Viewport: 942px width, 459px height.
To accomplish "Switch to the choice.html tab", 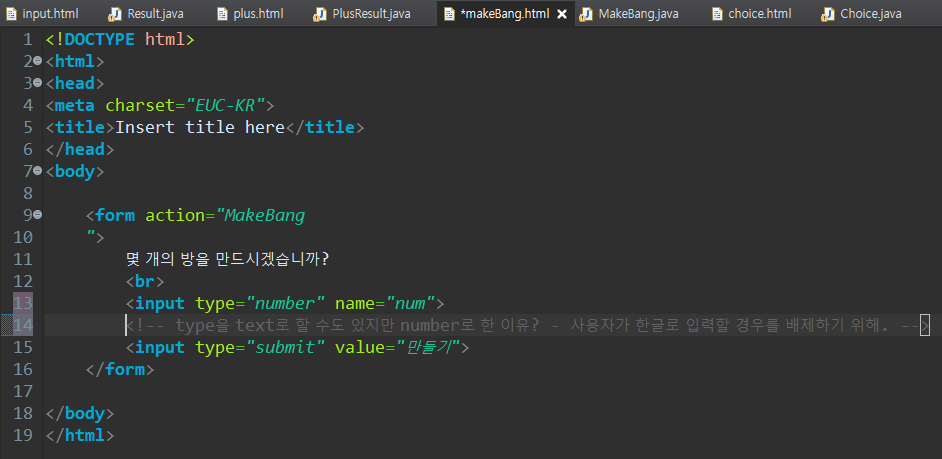I will [751, 13].
